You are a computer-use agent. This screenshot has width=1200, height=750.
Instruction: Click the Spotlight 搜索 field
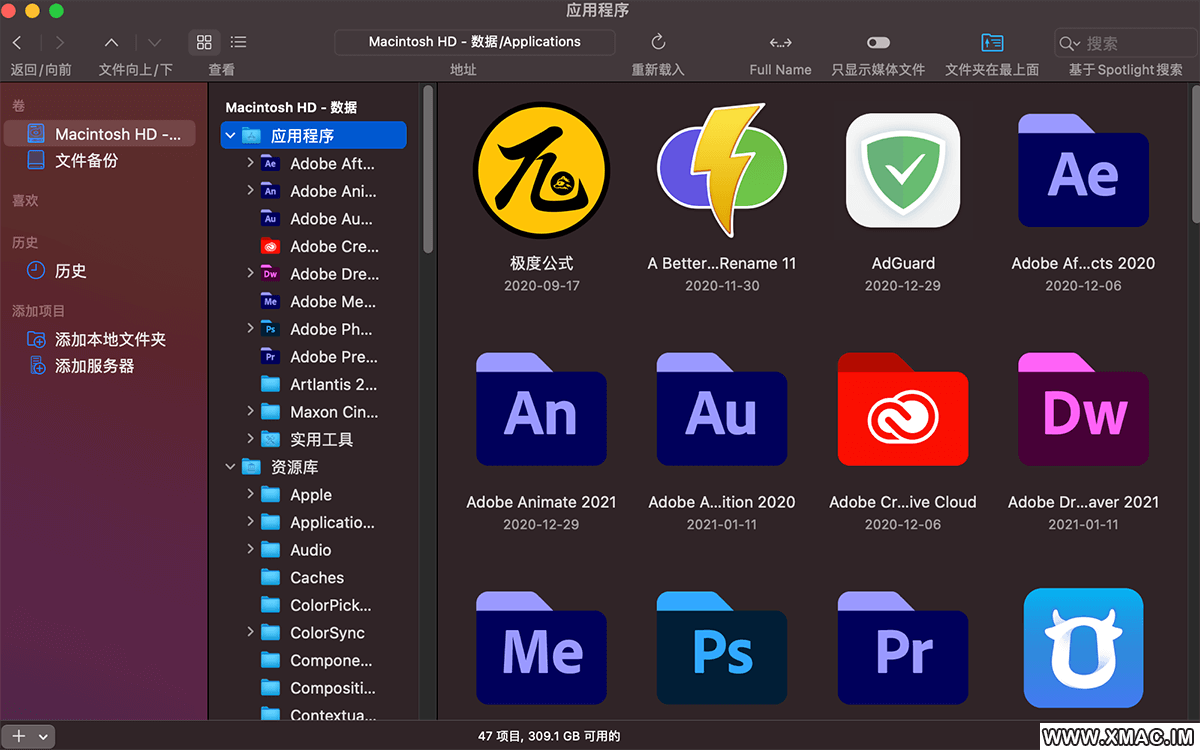(x=1125, y=43)
